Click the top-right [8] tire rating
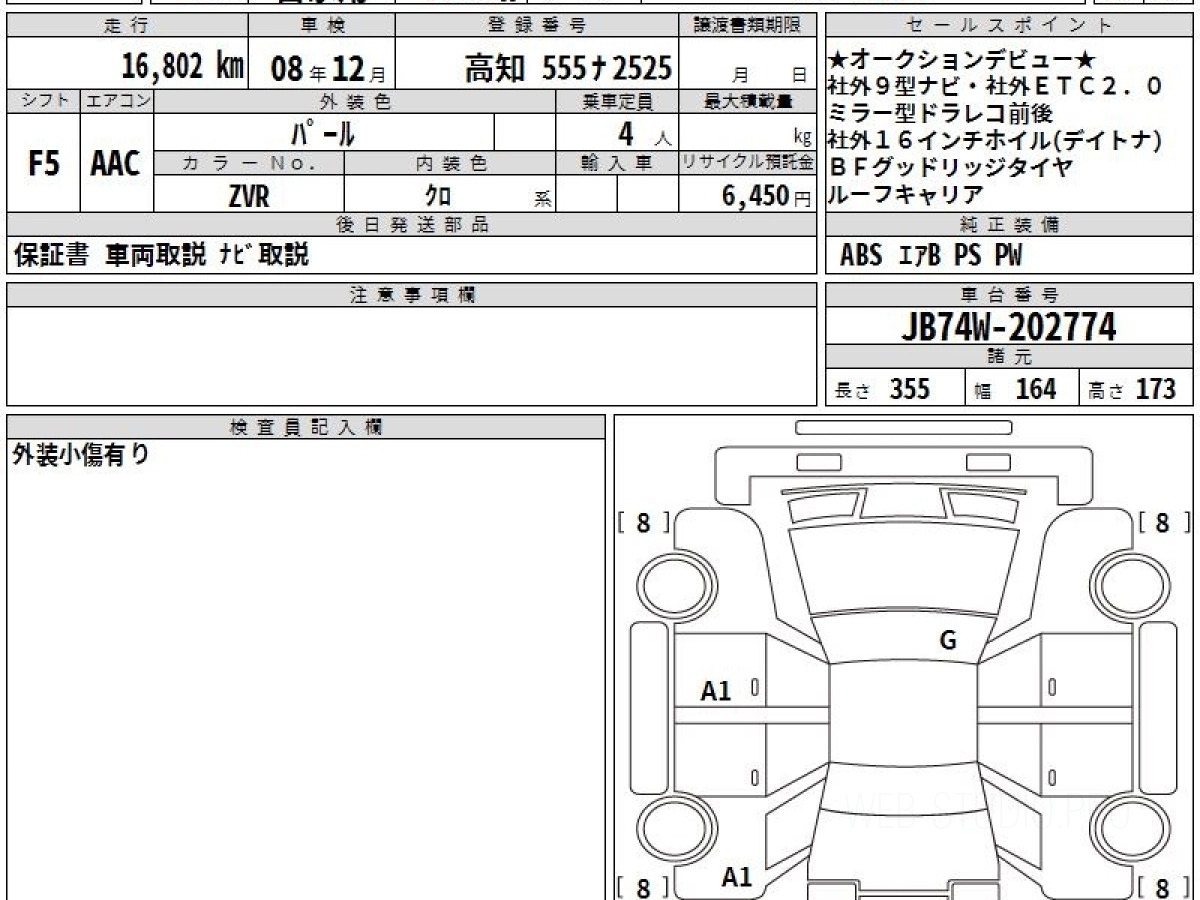Screen dimensions: 1200x900 (x=1161, y=522)
